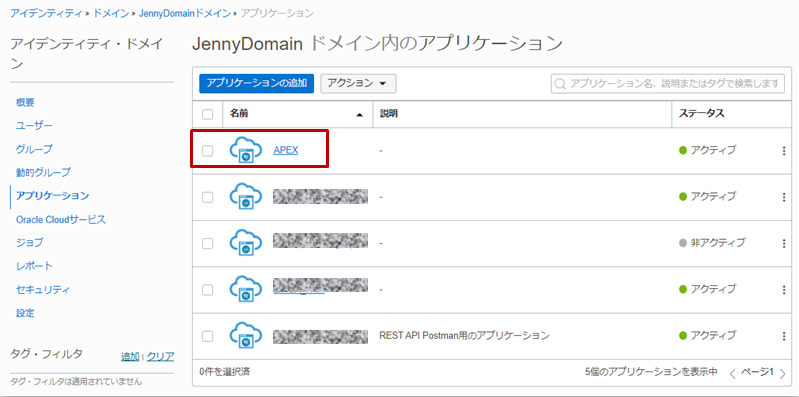Check the REST API Postman row checkbox

(207, 336)
